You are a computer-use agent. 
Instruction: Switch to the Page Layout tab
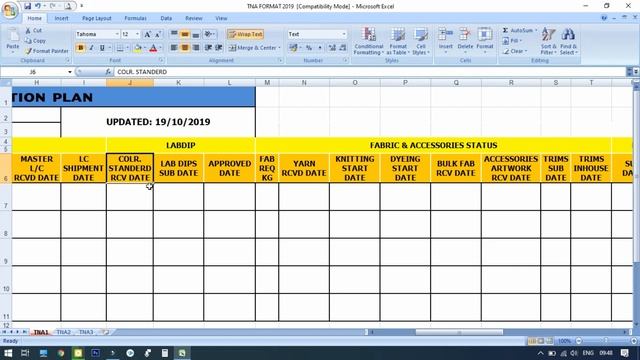coord(97,18)
